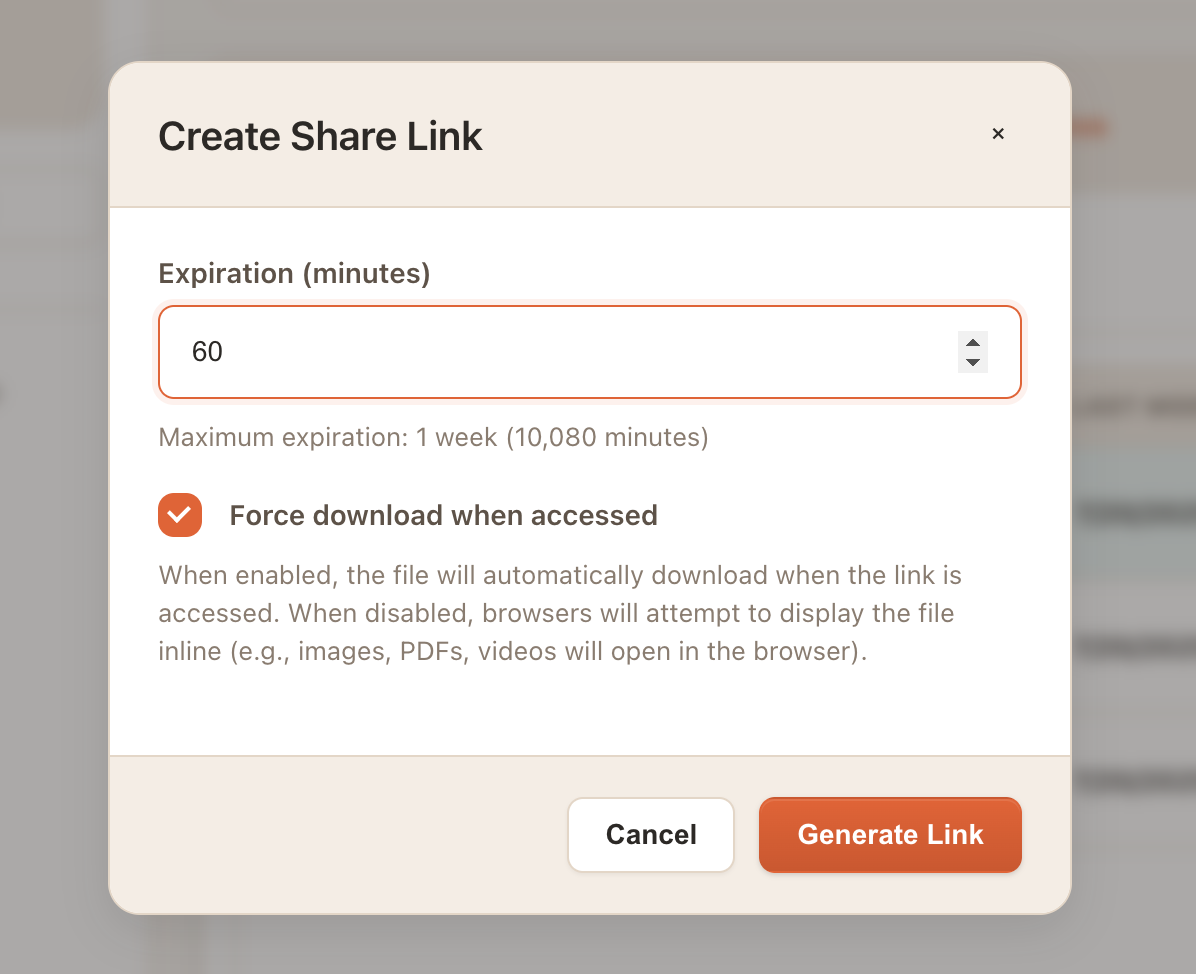The image size is (1196, 974).
Task: Click the "Create Share Link" dialog title
Action: [320, 137]
